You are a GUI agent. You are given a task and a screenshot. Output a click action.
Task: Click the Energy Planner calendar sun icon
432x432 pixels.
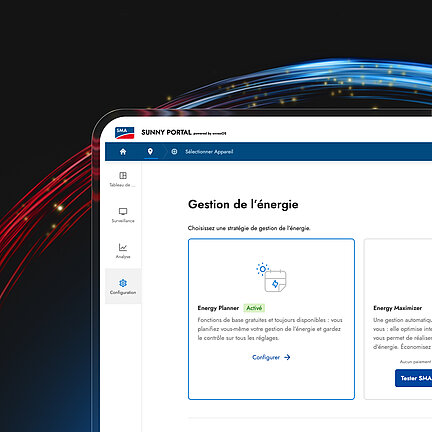[271, 278]
